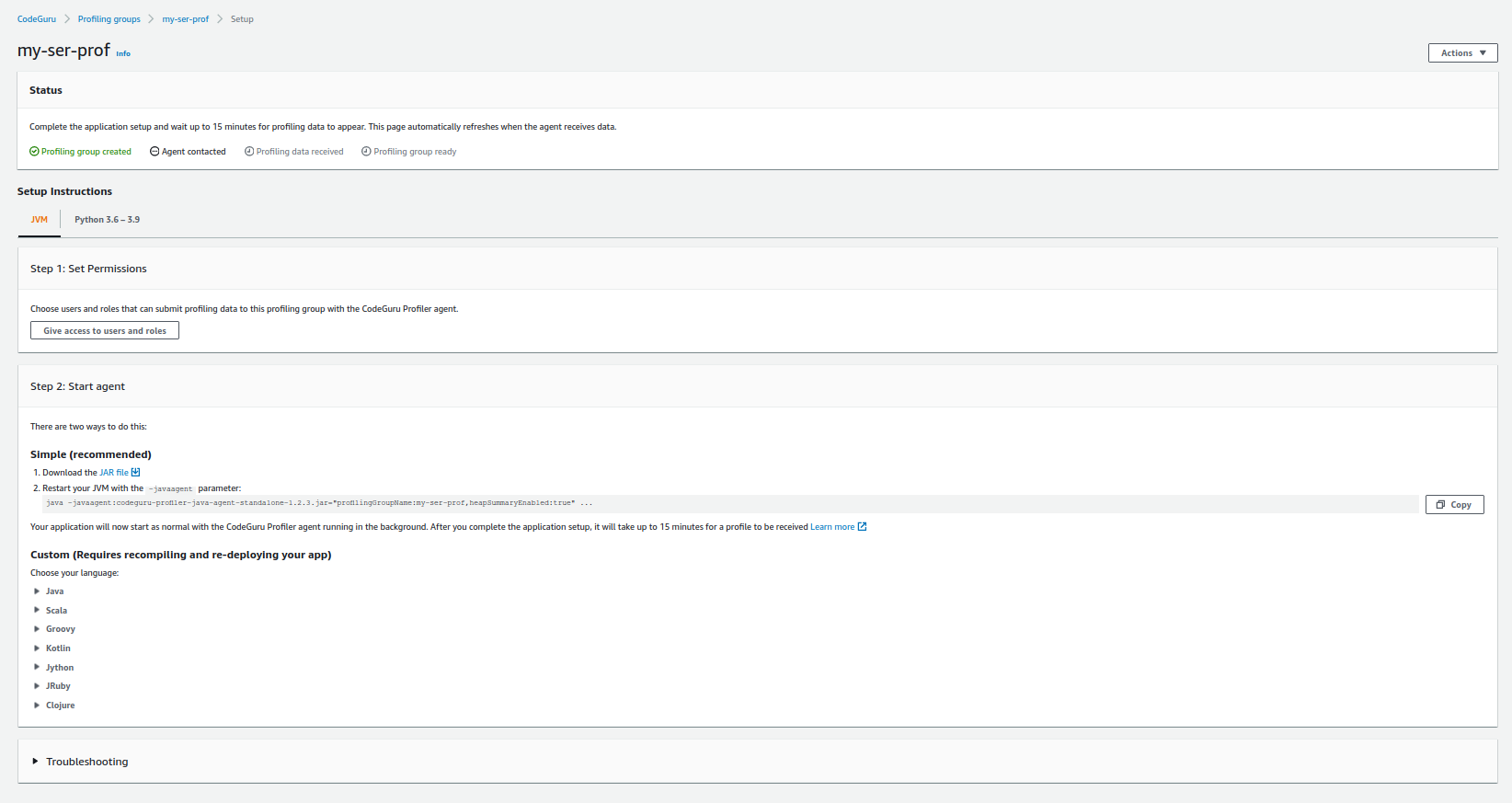Expand the Java language section
The image size is (1512, 803).
pyautogui.click(x=49, y=591)
